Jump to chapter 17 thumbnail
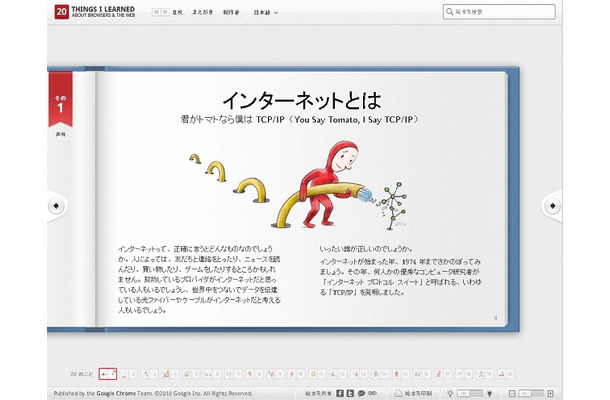The image size is (610, 400). [443, 374]
